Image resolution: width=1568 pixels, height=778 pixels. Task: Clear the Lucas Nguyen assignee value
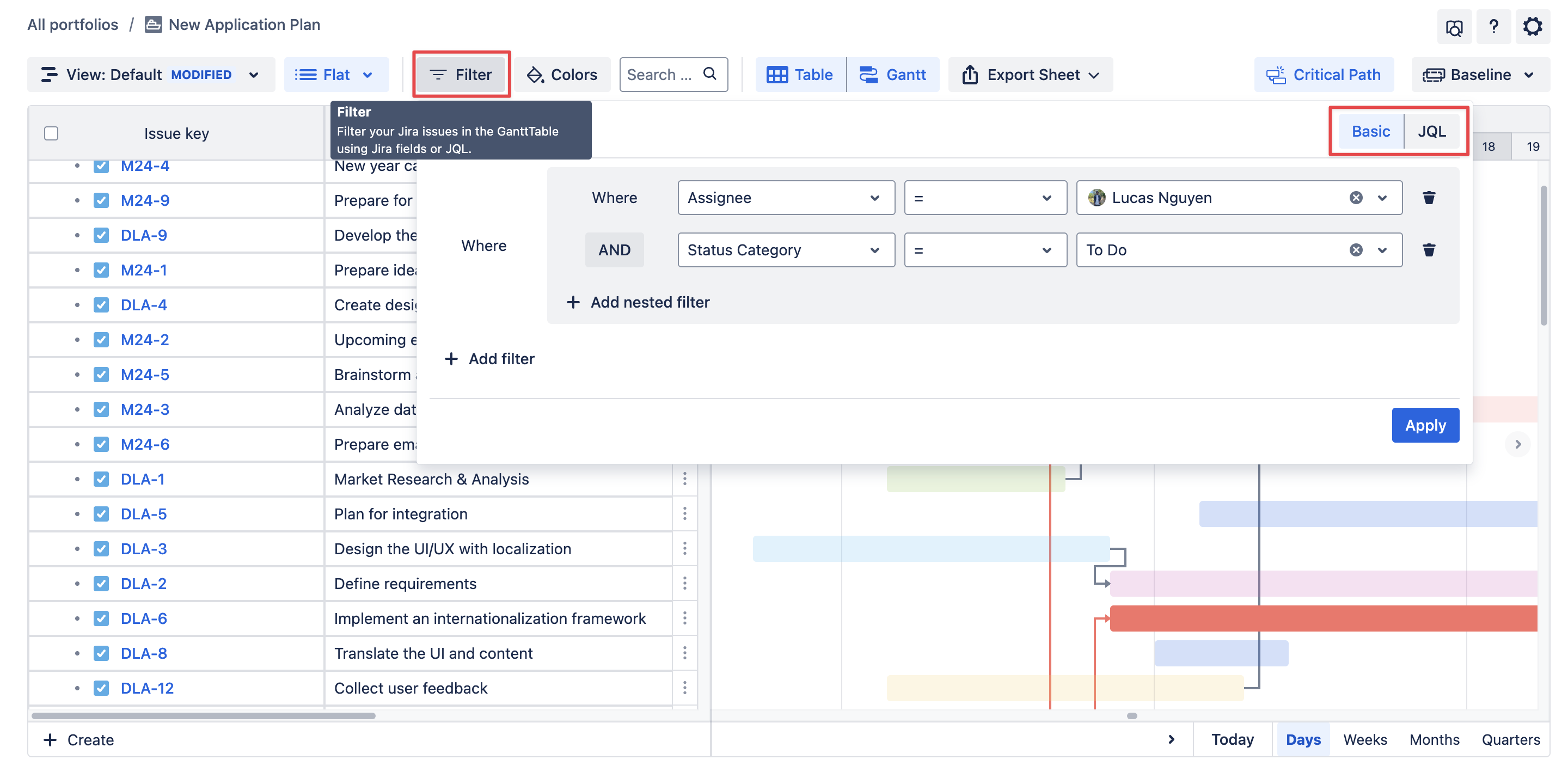pos(1356,197)
